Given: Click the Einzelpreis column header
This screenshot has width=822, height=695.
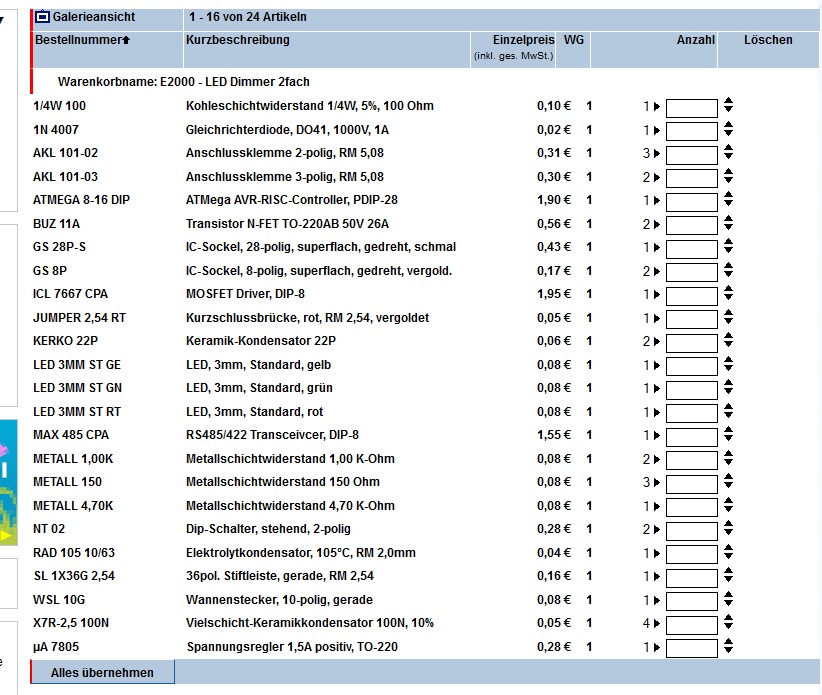Looking at the screenshot, I should (523, 40).
